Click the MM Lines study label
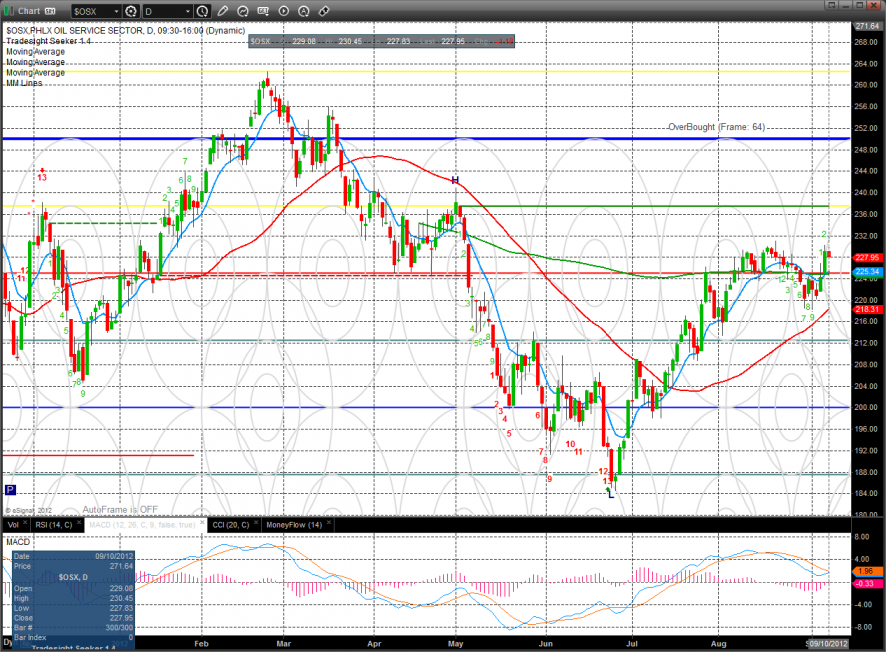This screenshot has width=886, height=652. click(x=24, y=83)
